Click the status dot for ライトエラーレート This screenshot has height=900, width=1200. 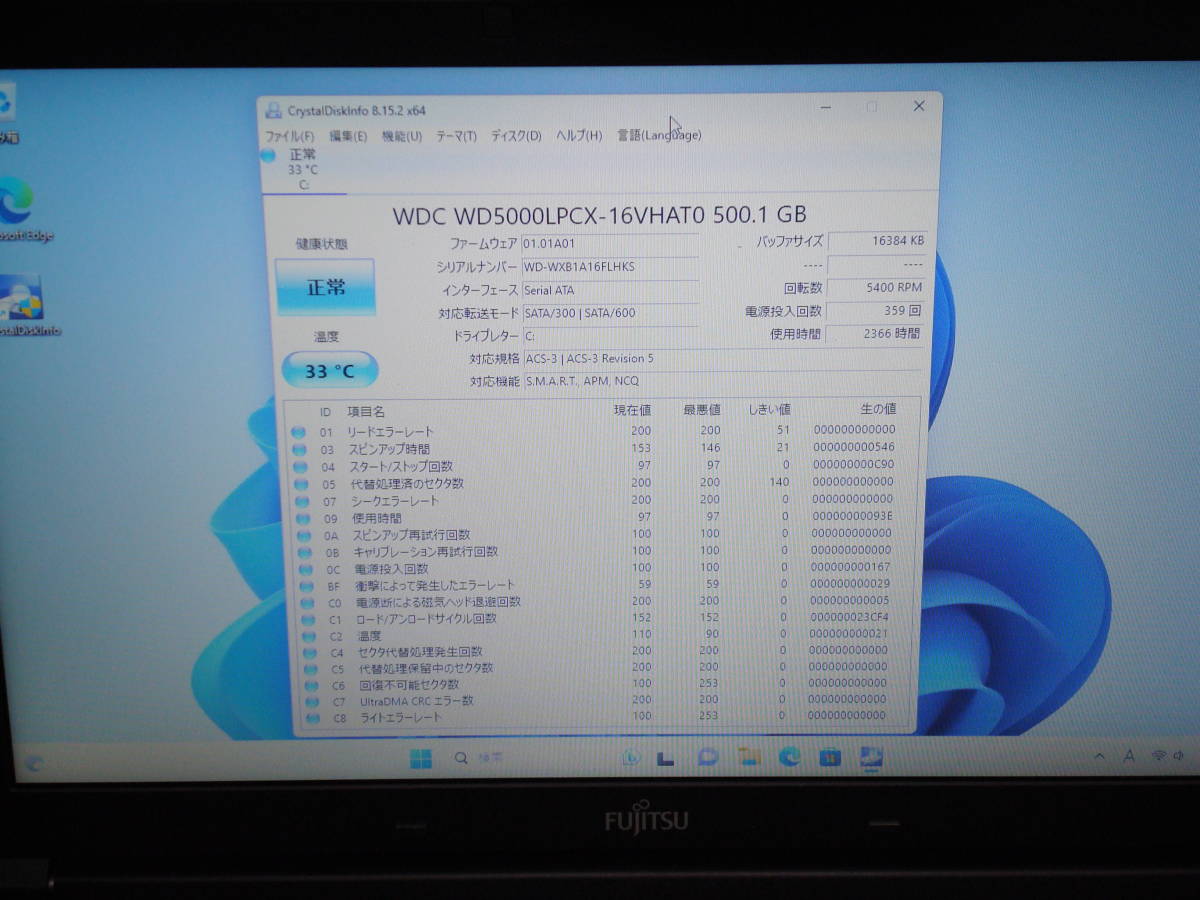pyautogui.click(x=313, y=718)
